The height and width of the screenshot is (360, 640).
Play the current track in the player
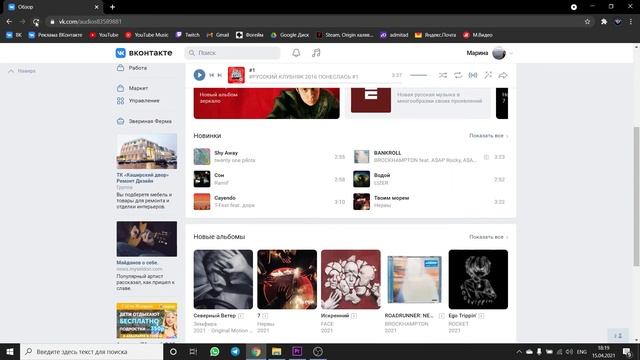click(199, 75)
